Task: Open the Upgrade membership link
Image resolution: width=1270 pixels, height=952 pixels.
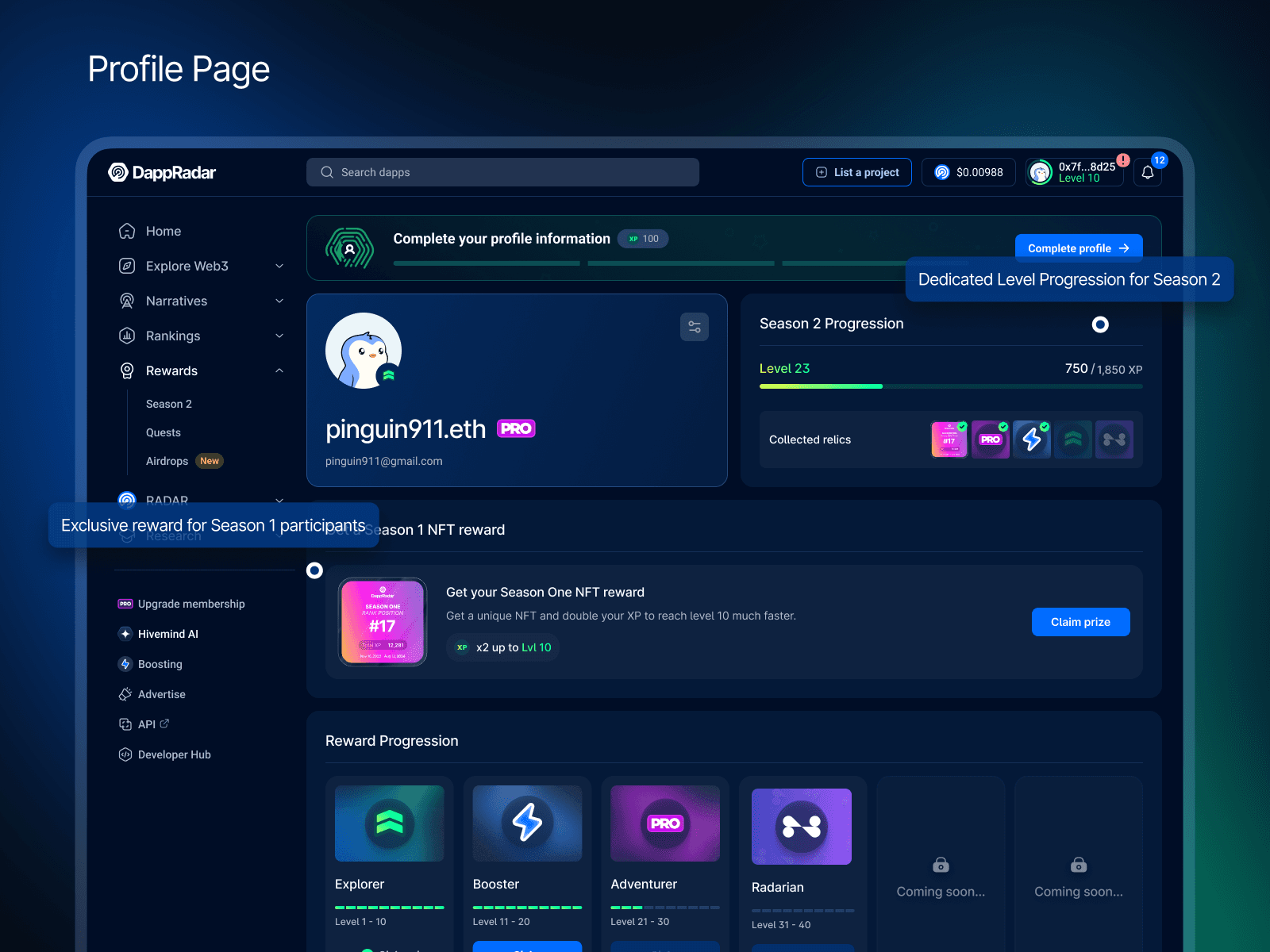Action: (x=191, y=604)
